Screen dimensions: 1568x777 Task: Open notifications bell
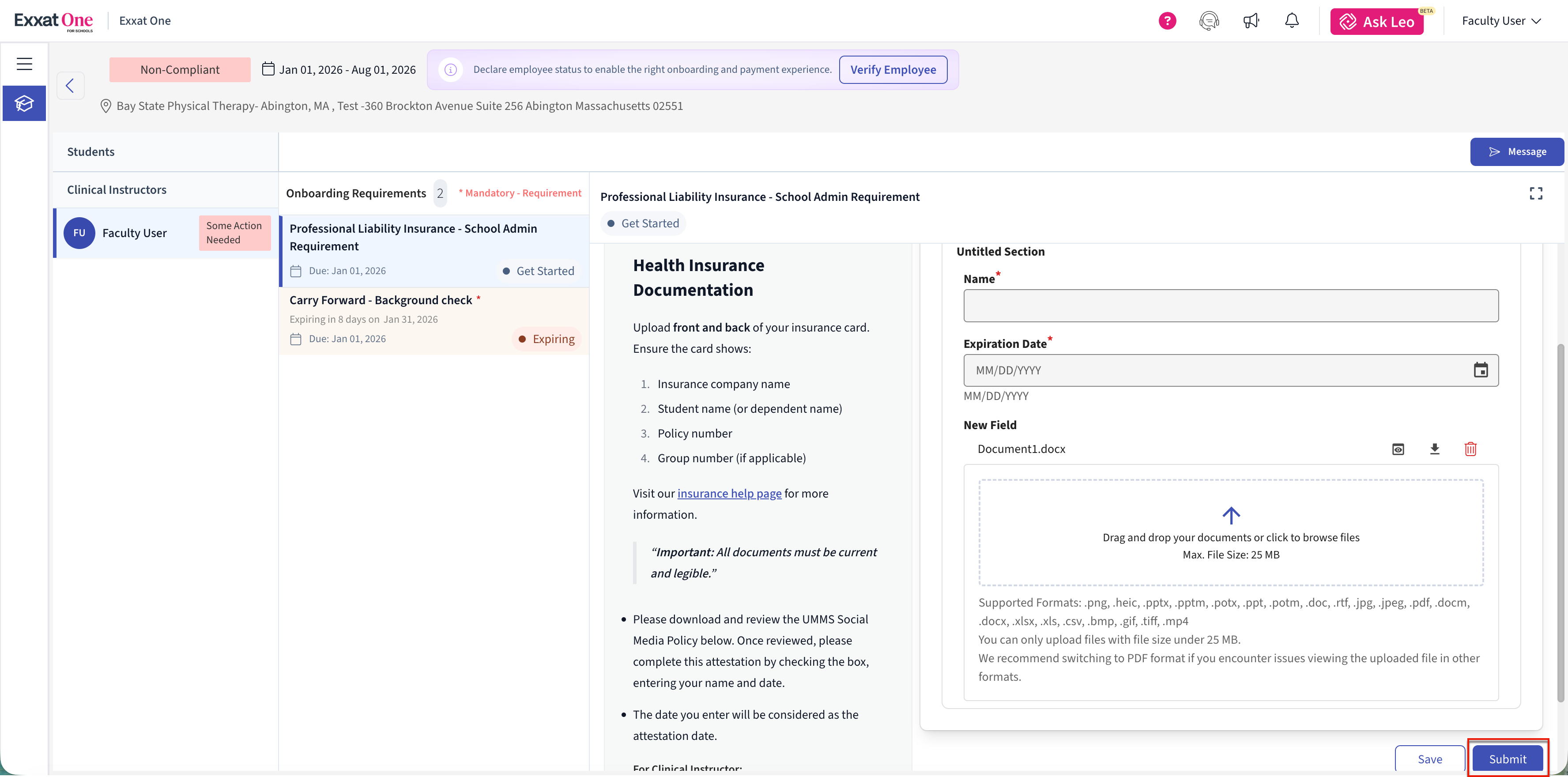[x=1292, y=21]
